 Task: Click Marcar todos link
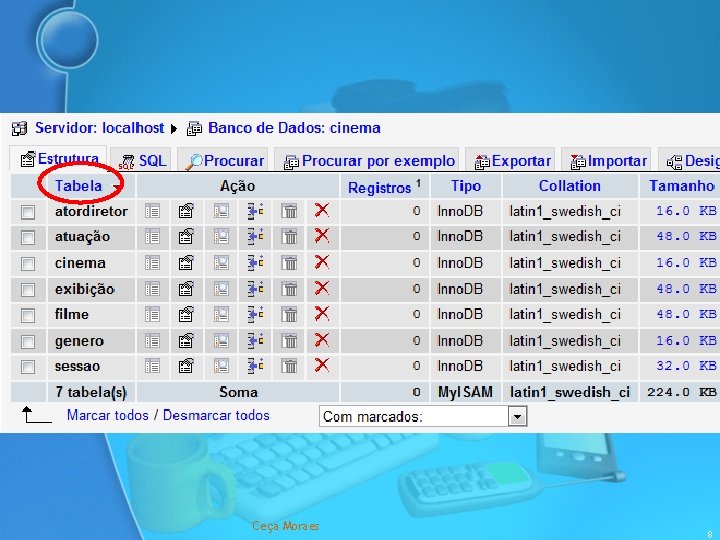[108, 416]
